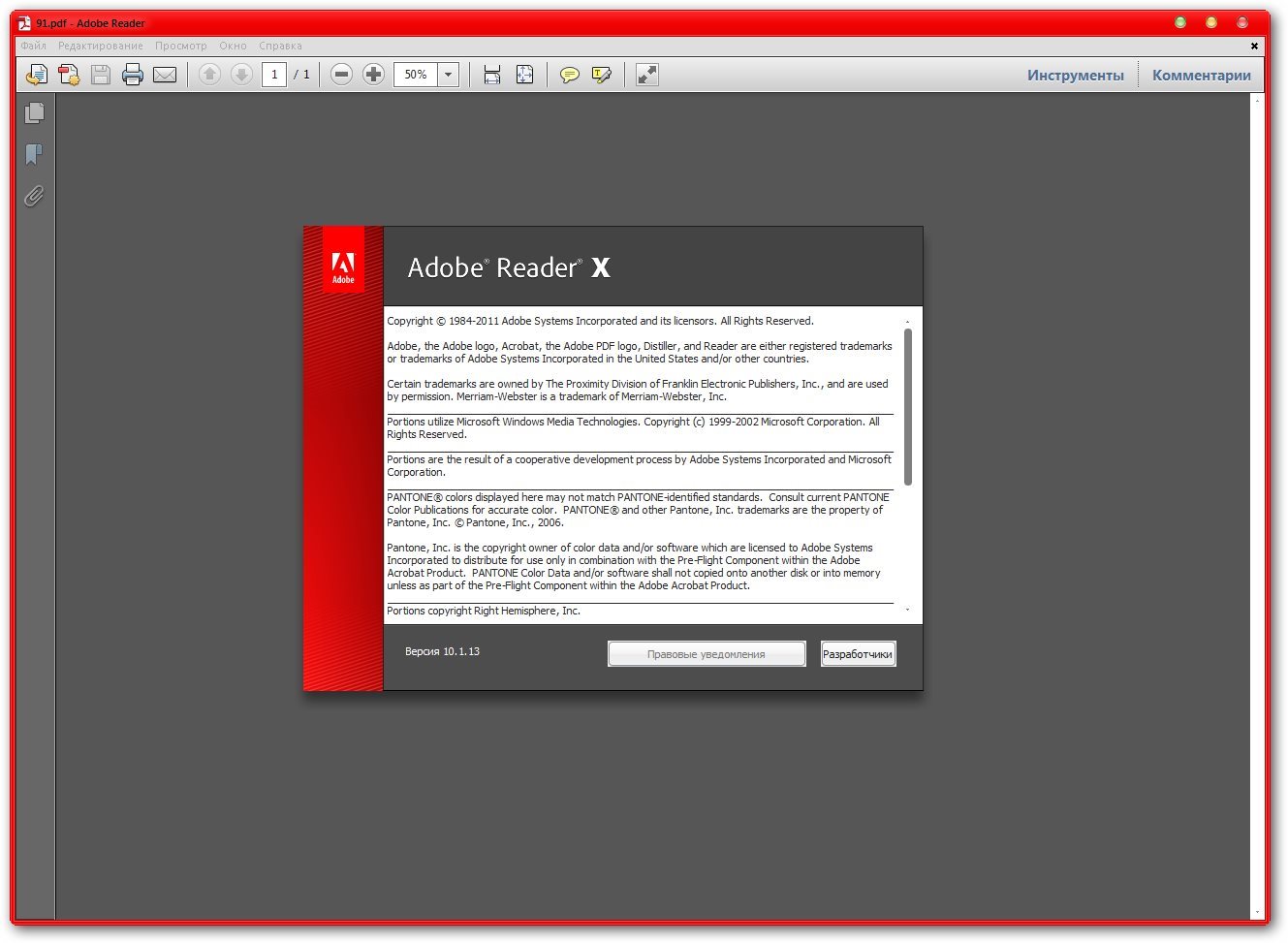The image size is (1288, 943).
Task: Click the yellow minimize window button
Action: point(1211,22)
